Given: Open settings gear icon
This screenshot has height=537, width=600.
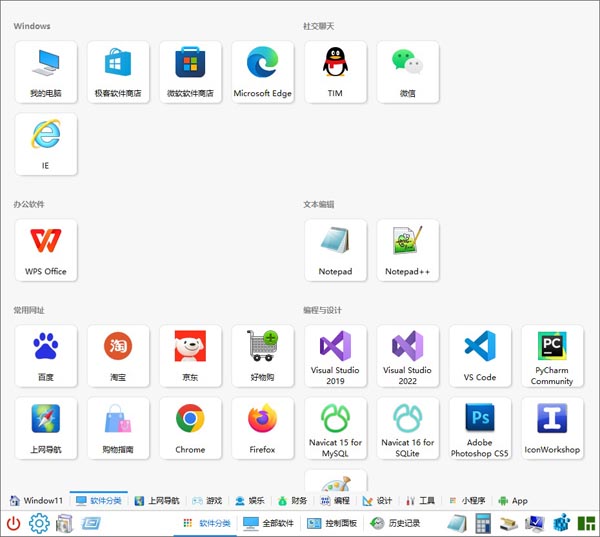Looking at the screenshot, I should [x=39, y=523].
